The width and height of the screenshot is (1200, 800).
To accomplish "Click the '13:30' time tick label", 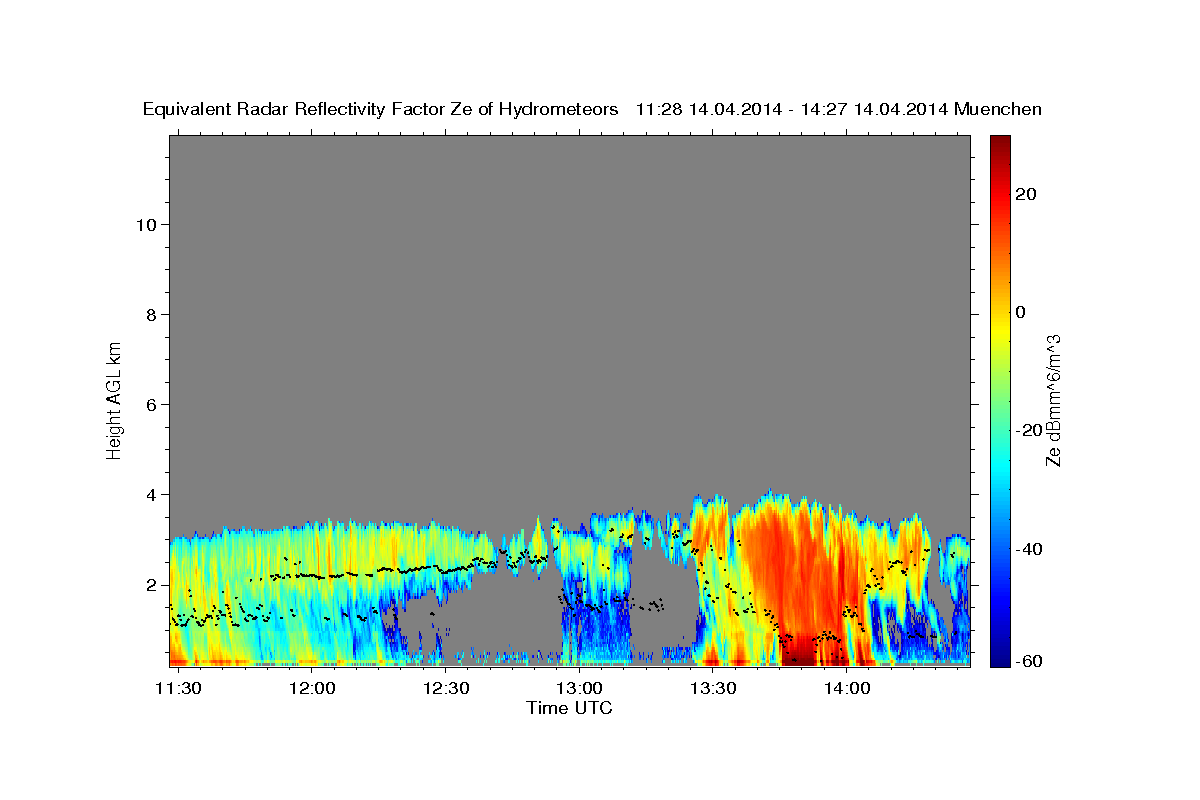I will (713, 688).
